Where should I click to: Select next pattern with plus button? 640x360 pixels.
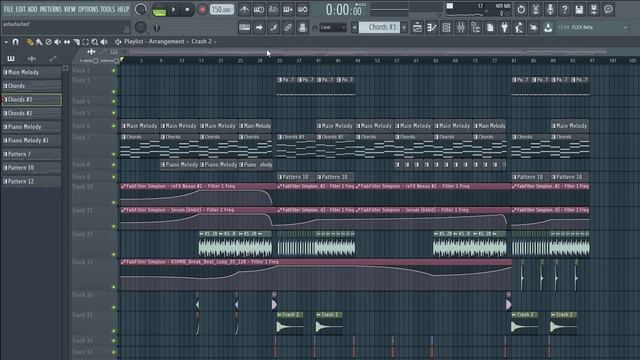404,27
